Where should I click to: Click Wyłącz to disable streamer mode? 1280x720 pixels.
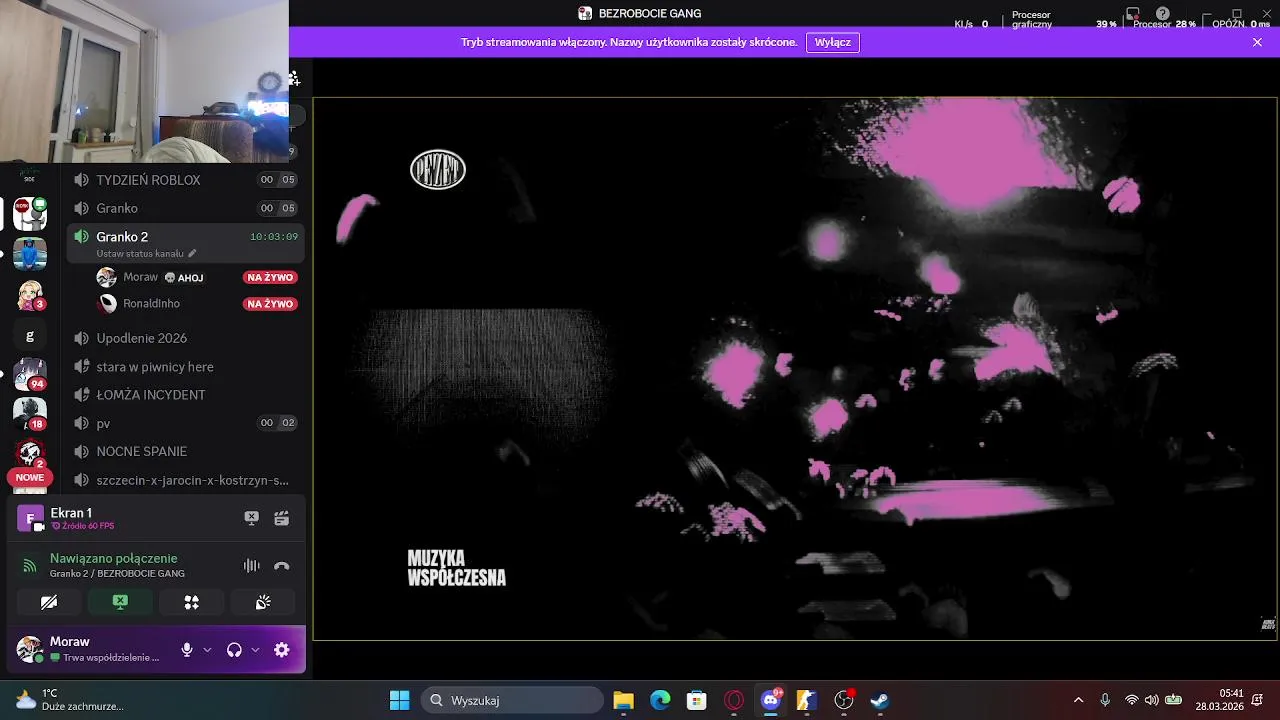point(833,42)
